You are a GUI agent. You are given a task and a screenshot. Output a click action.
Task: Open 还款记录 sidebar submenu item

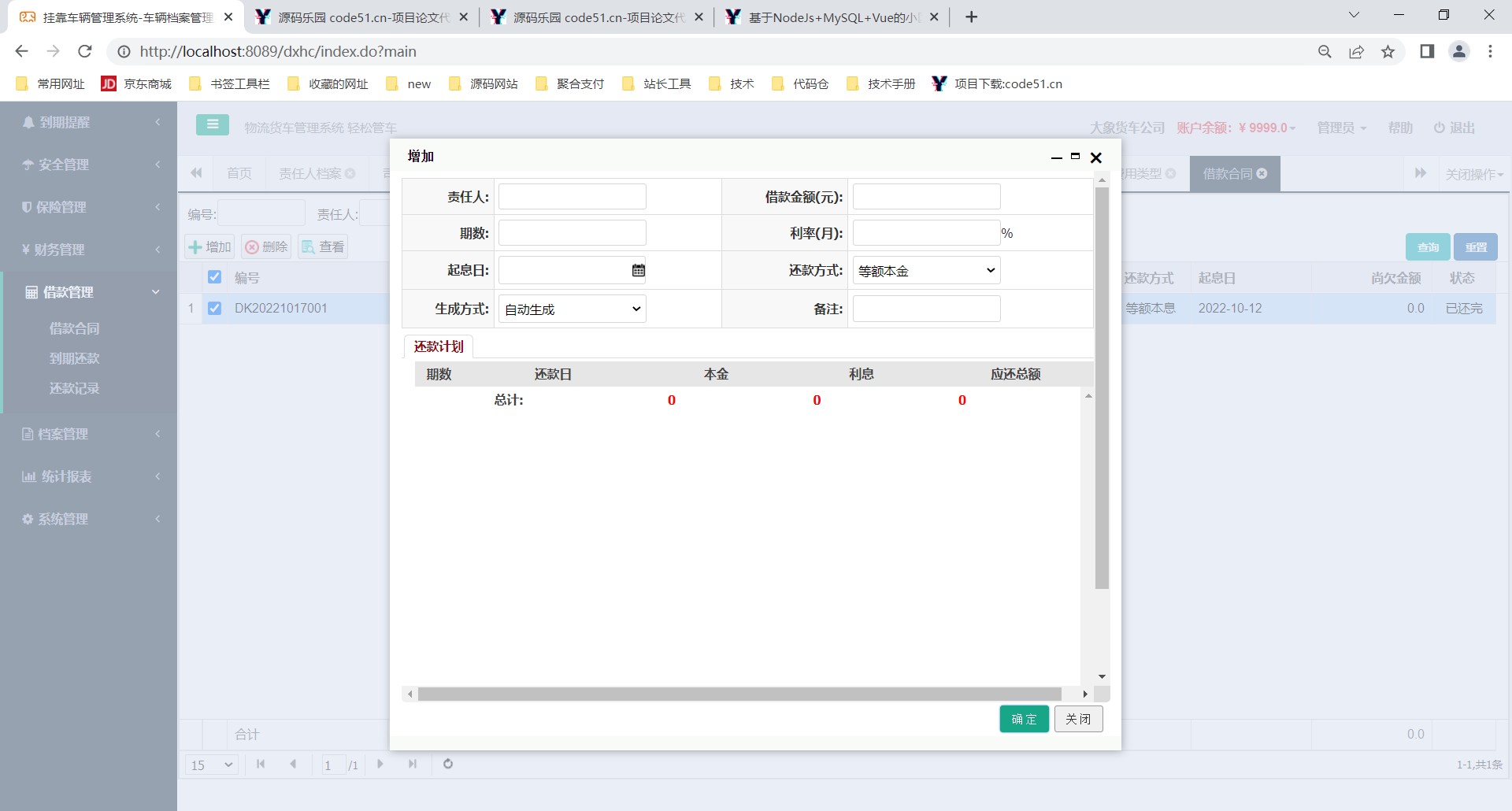pyautogui.click(x=74, y=388)
